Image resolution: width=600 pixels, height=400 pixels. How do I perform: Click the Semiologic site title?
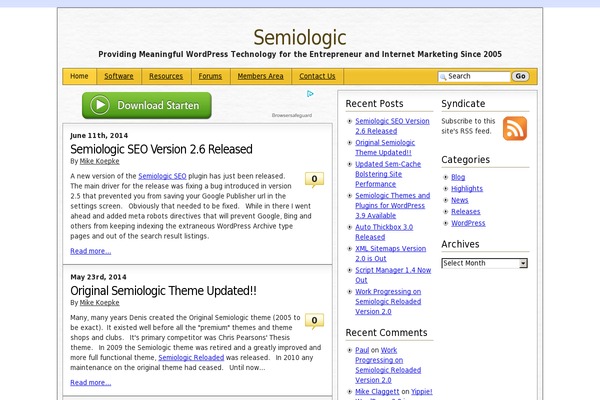point(300,37)
